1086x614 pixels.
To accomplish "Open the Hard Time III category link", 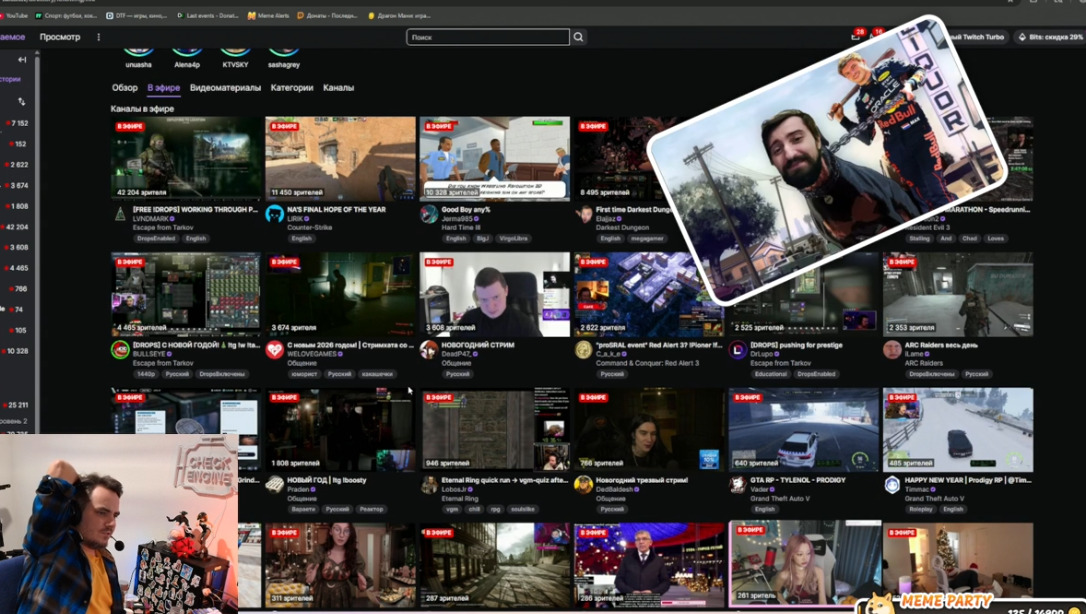I will coord(460,228).
